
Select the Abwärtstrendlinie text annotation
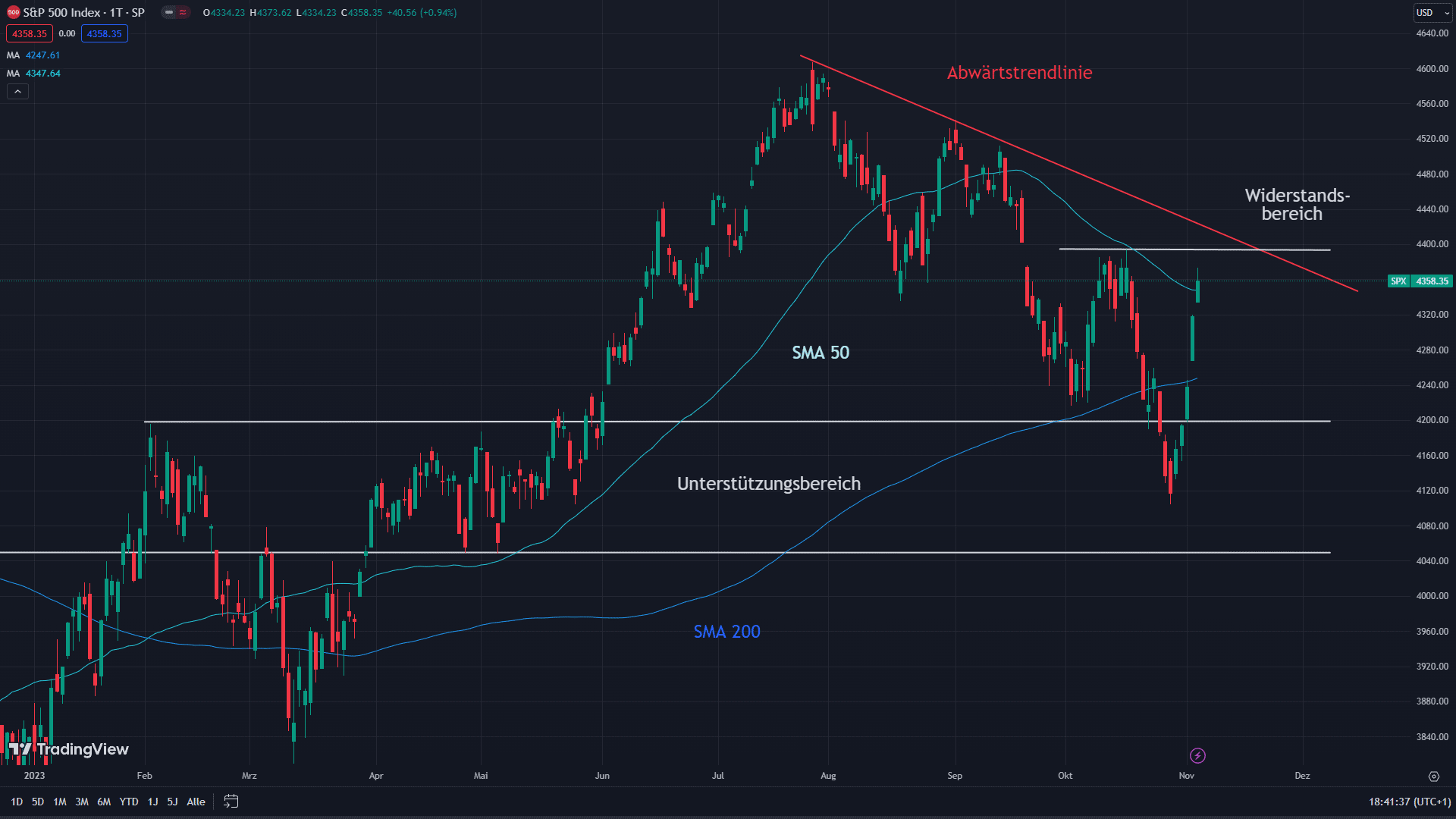click(x=1019, y=73)
